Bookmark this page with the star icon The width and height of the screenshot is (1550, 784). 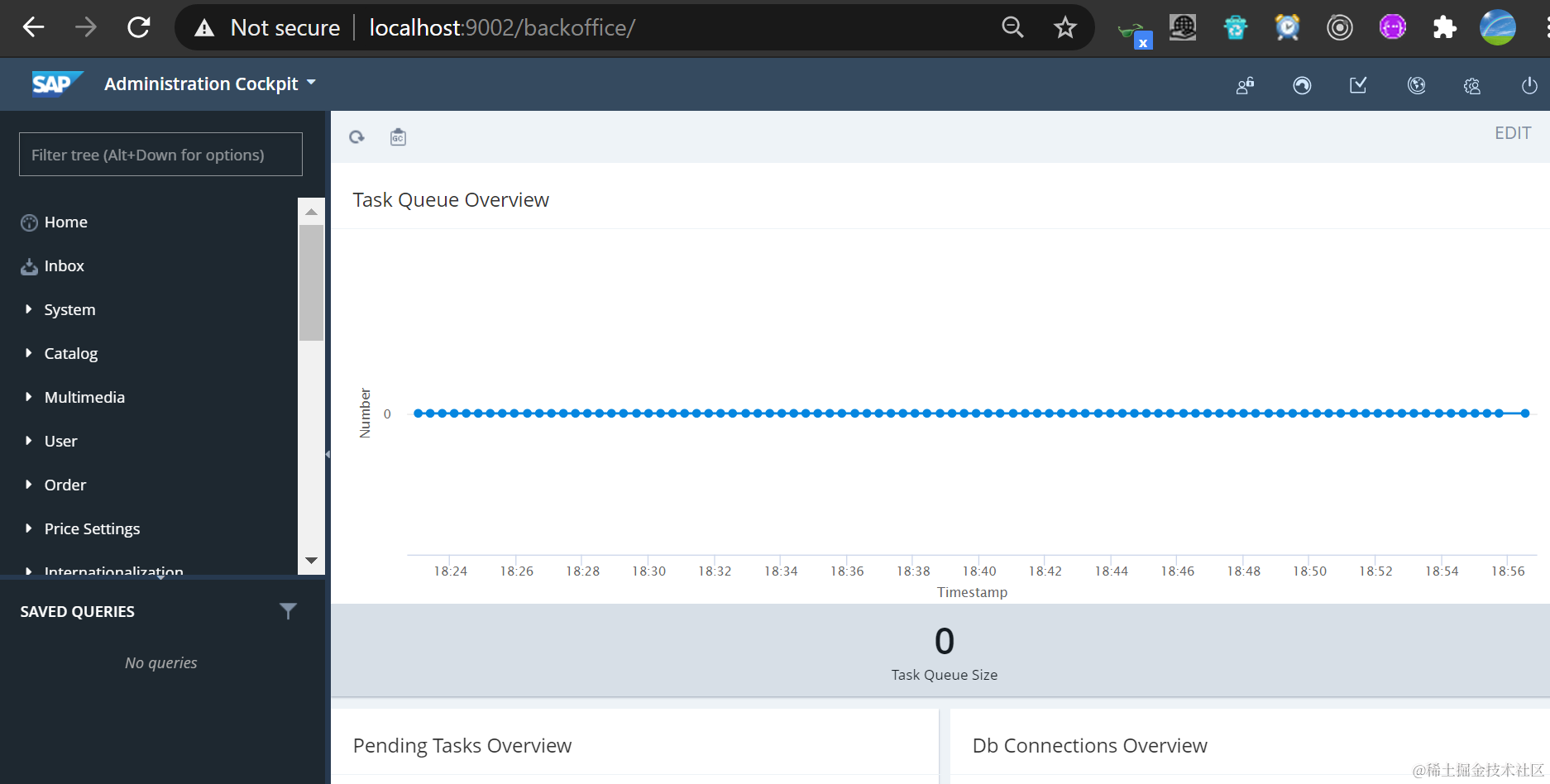pos(1065,27)
